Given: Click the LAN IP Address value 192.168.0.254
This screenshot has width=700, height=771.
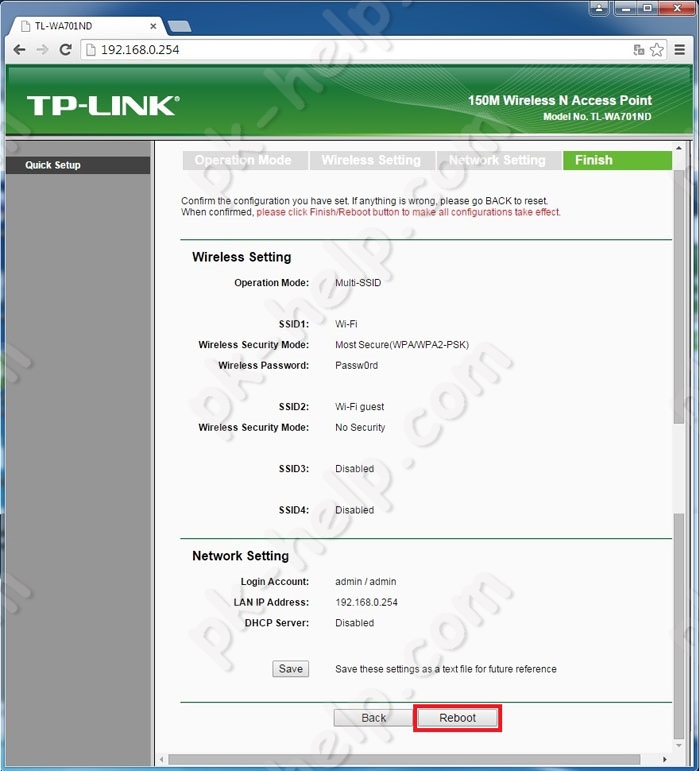Looking at the screenshot, I should (x=366, y=602).
